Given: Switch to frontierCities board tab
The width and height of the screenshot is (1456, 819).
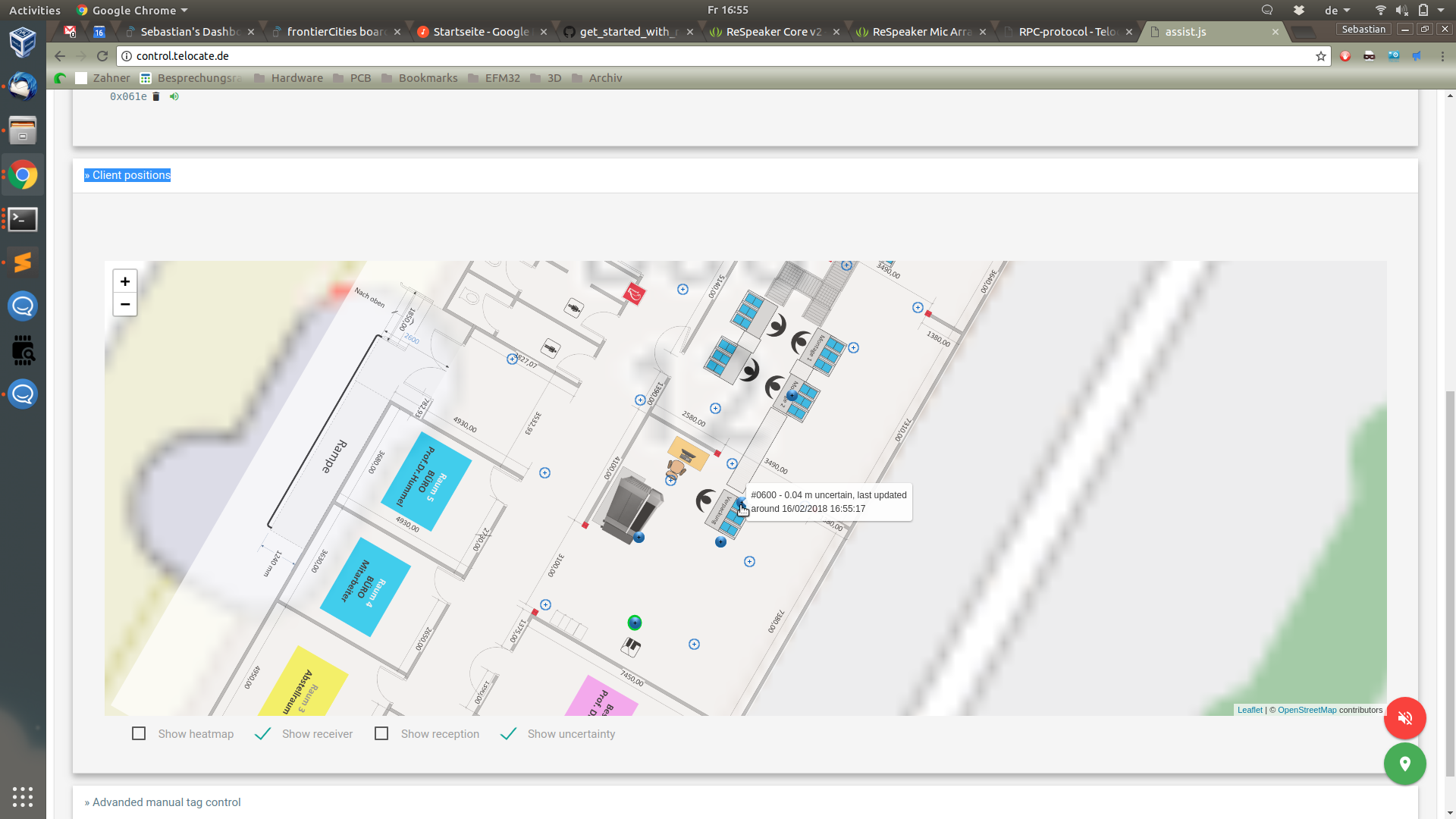Looking at the screenshot, I should (x=336, y=32).
